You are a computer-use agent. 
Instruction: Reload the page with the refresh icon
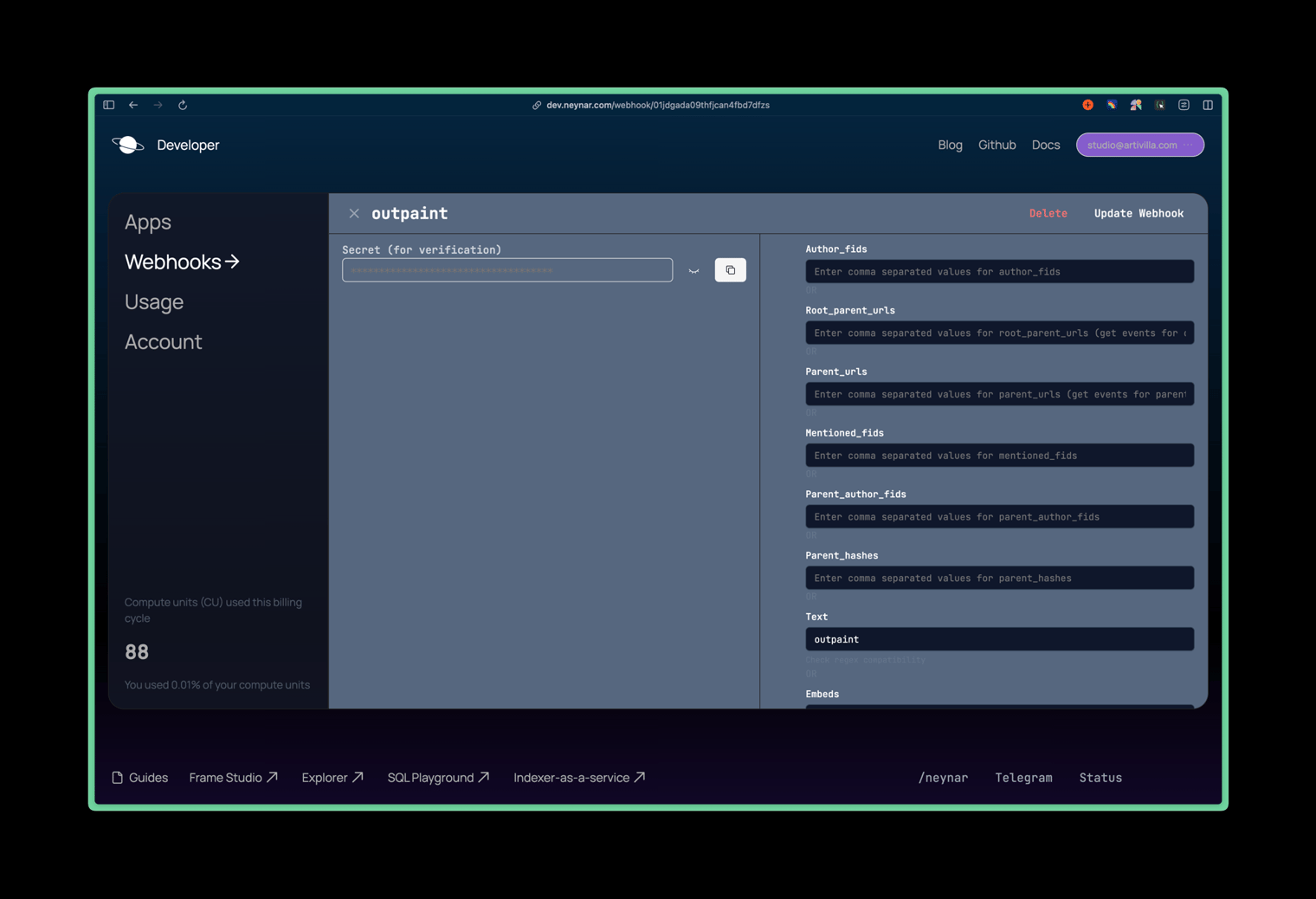pos(183,105)
